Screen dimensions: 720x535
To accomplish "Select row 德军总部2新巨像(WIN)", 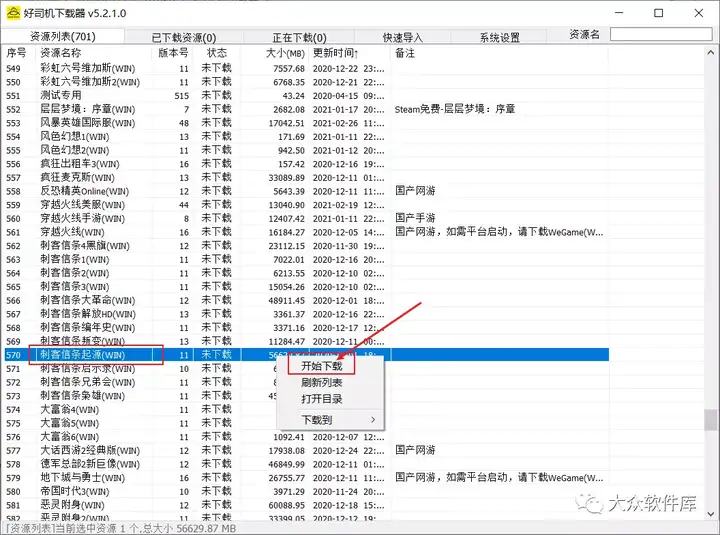I will click(x=307, y=464).
